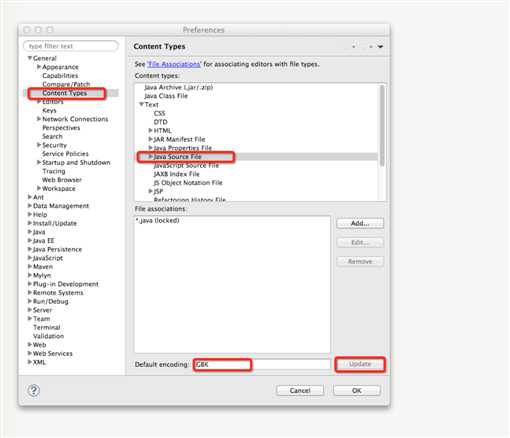Expand the Security node
This screenshot has height=438, width=510.
[x=39, y=145]
